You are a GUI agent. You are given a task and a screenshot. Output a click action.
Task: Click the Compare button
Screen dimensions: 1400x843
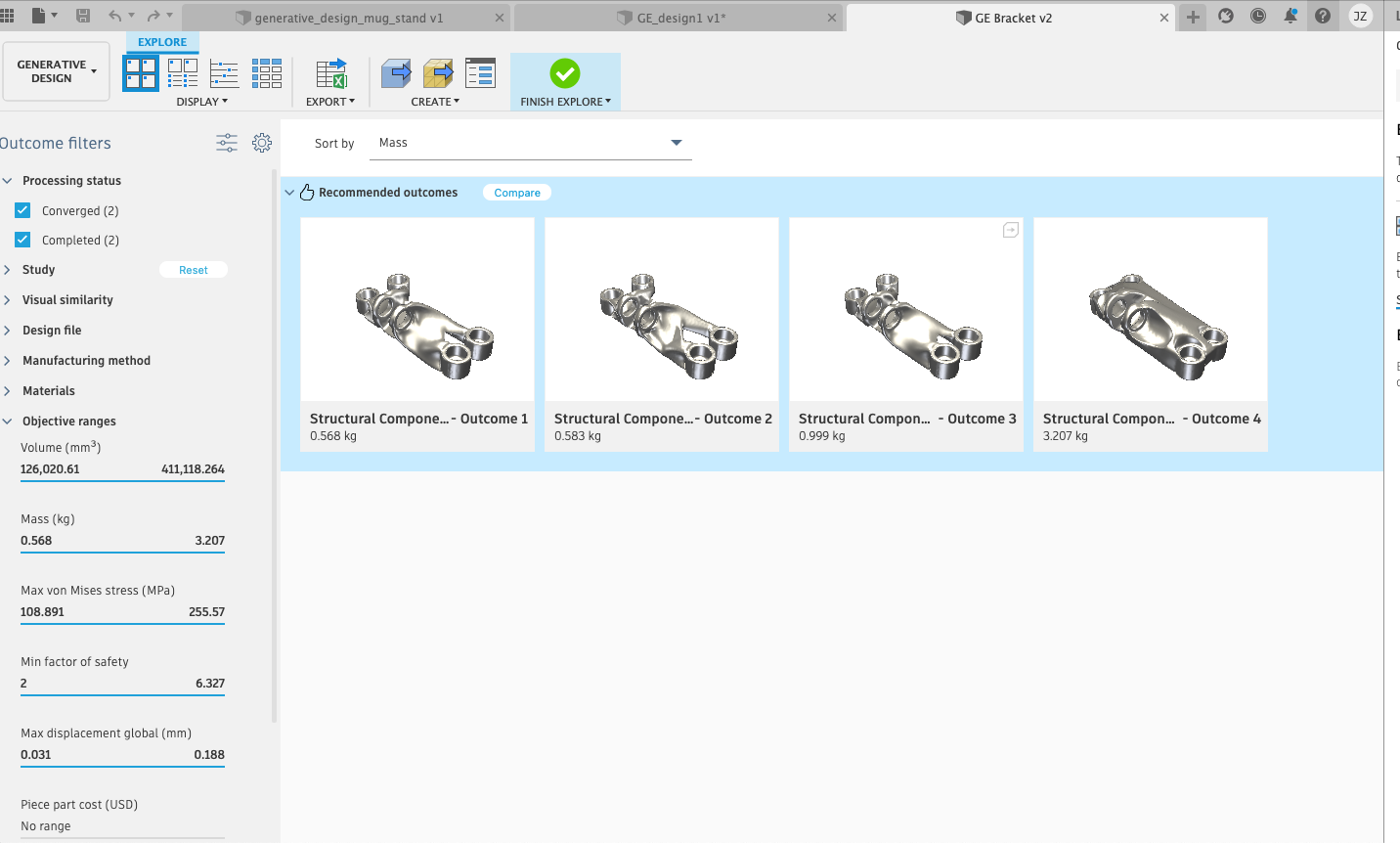tap(517, 193)
